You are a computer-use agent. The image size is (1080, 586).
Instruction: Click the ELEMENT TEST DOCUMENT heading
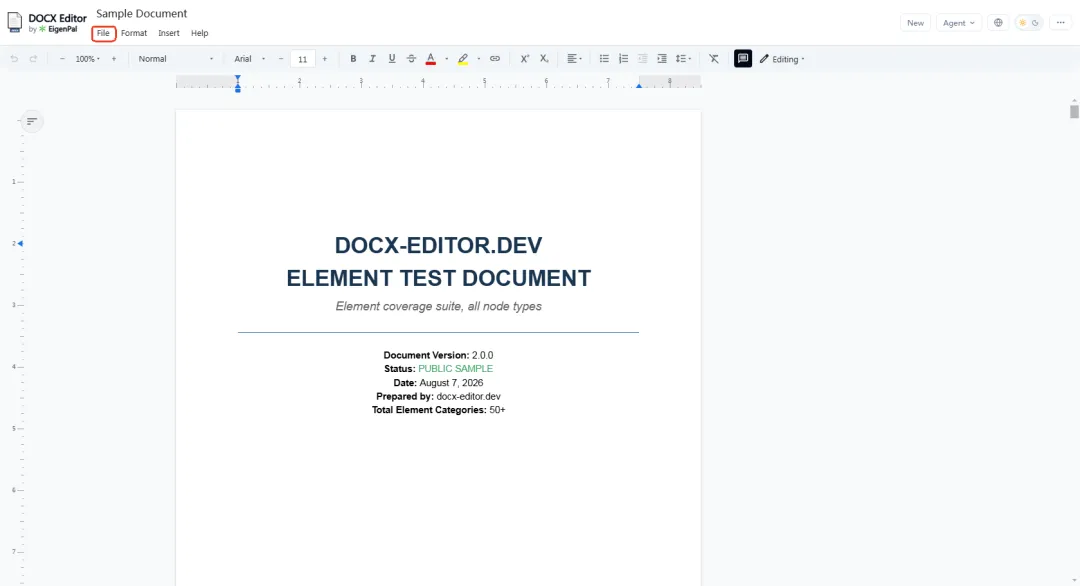438,278
